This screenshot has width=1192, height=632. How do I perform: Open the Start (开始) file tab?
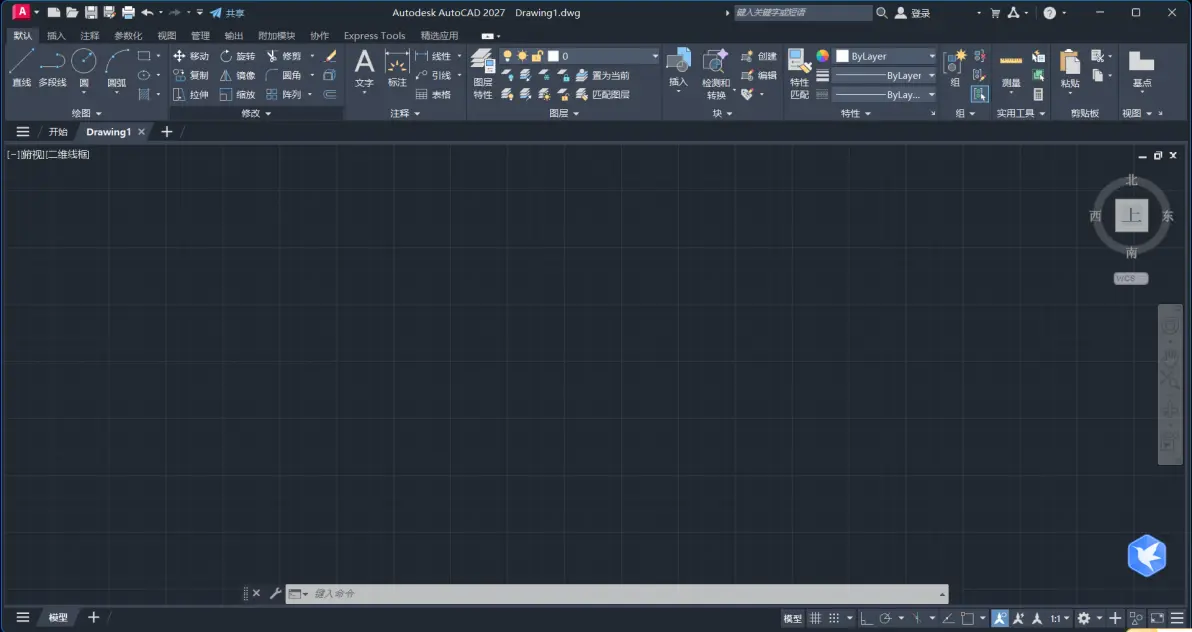point(58,132)
